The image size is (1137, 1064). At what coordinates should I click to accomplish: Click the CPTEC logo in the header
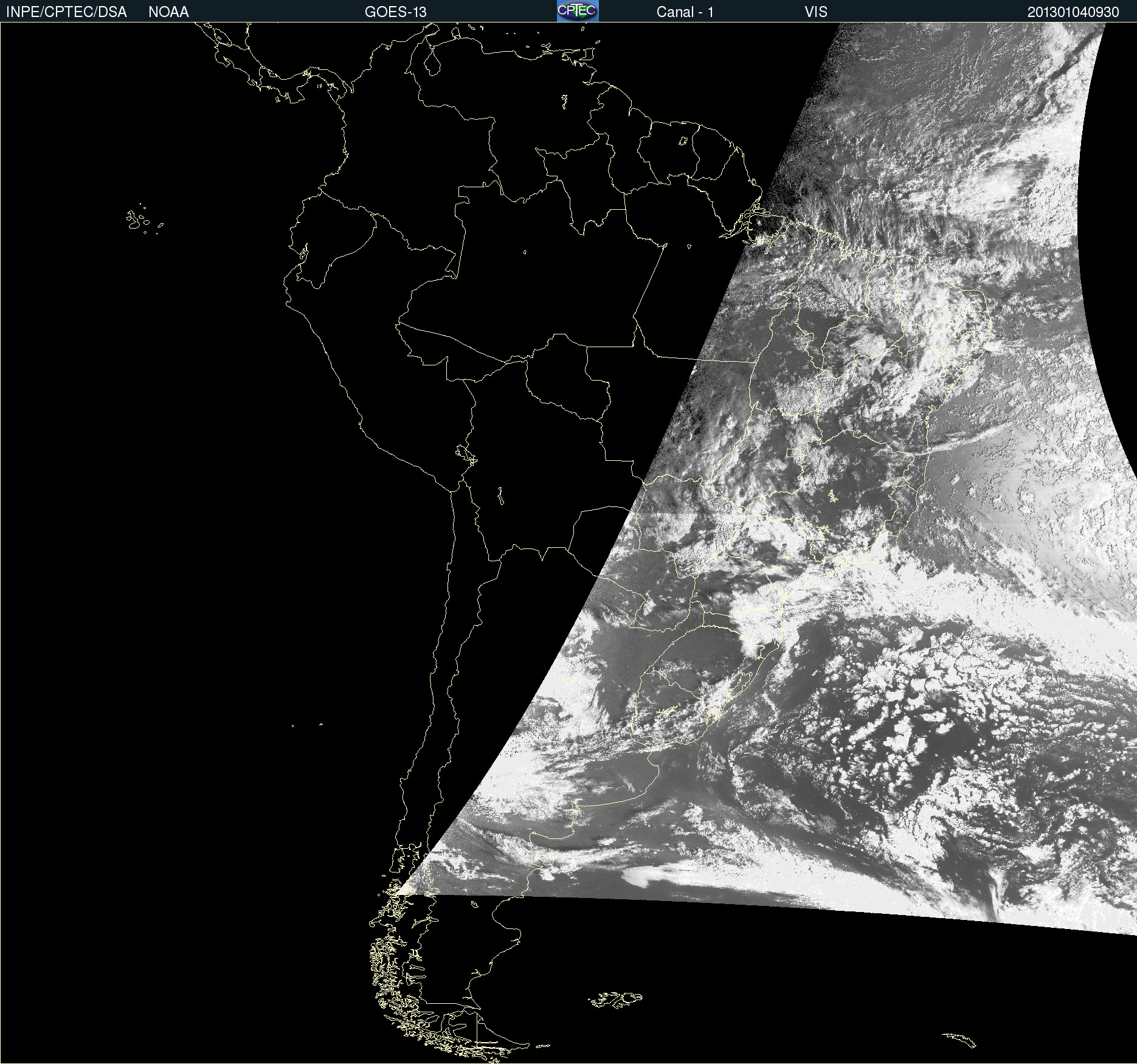point(578,11)
